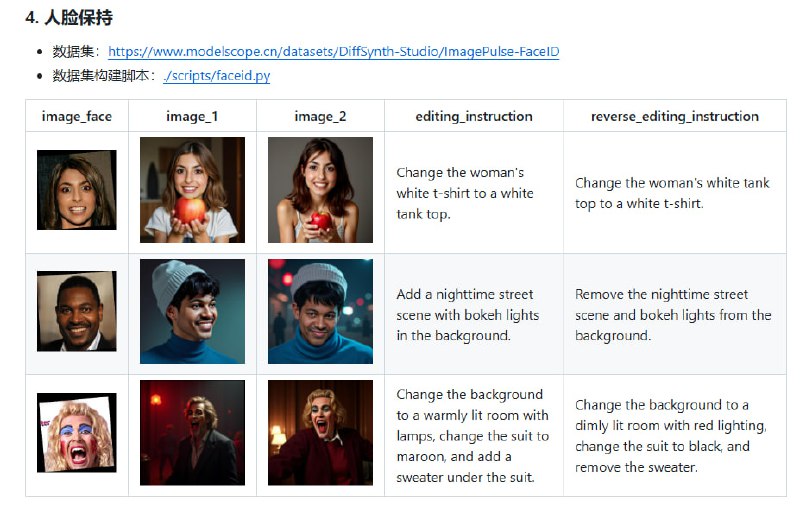Screen dimensions: 800x520
Task: Click the editing_instruction column header
Action: (x=474, y=116)
